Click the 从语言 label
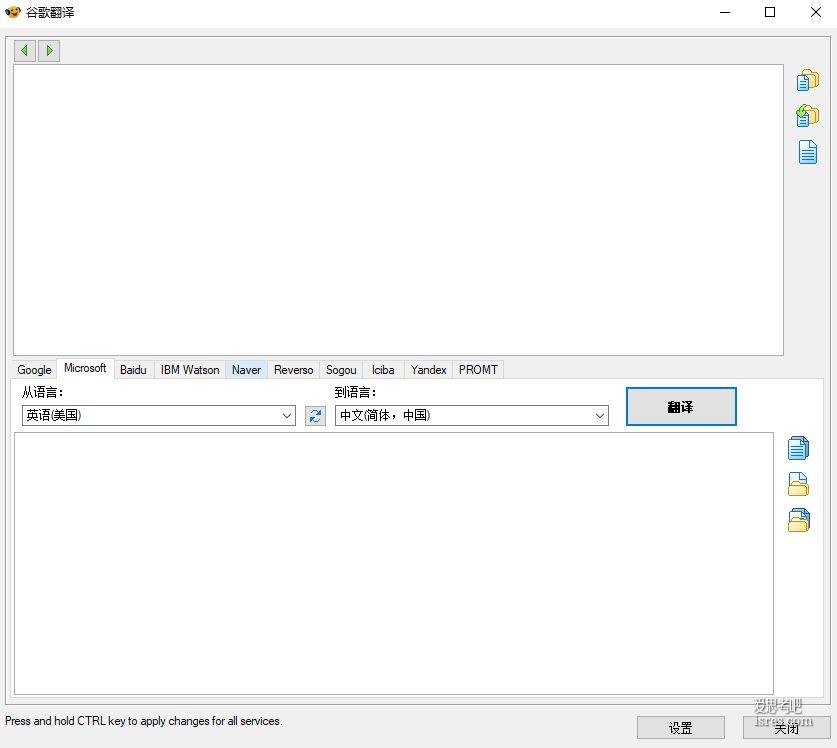The image size is (837, 748). [43, 392]
